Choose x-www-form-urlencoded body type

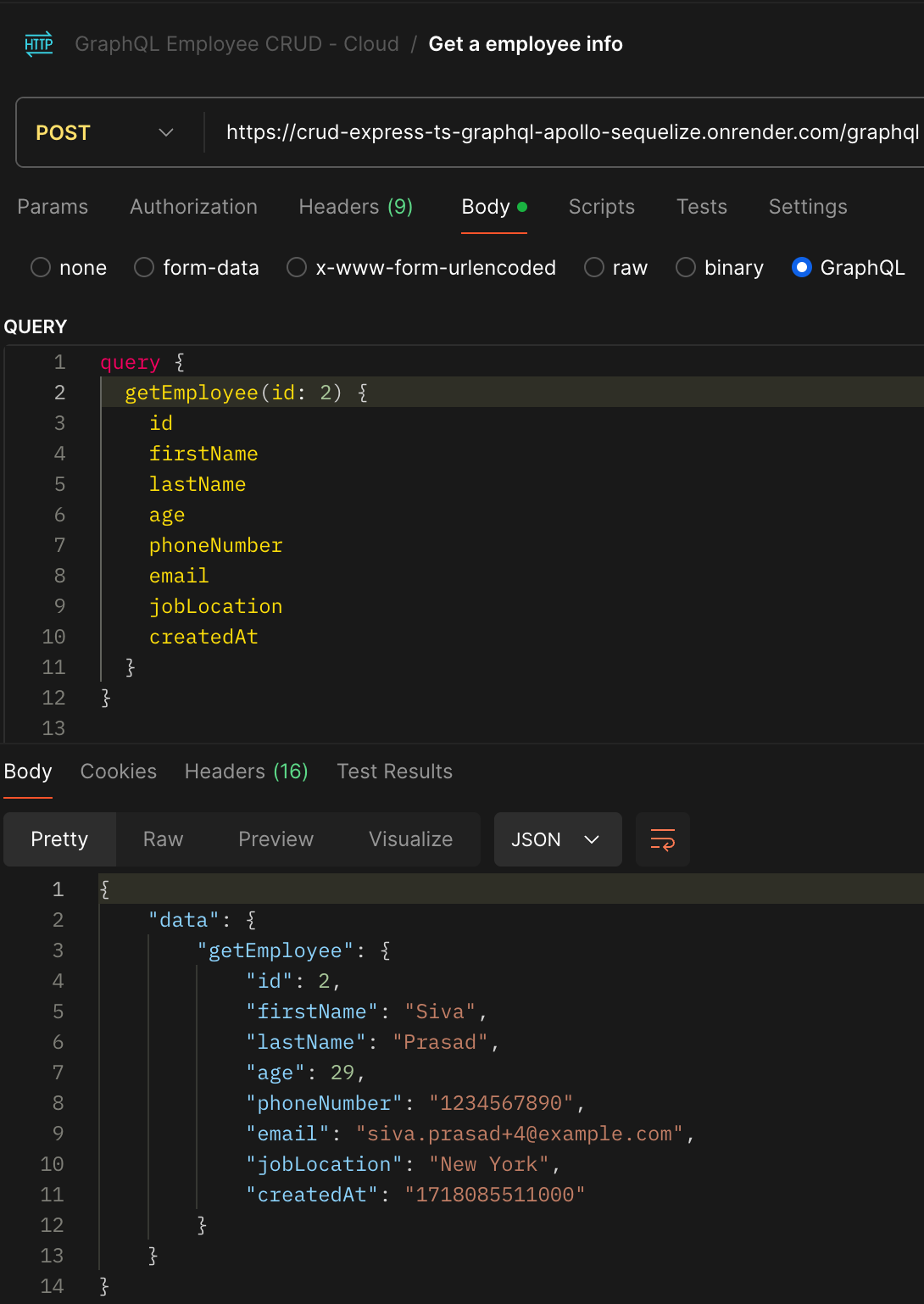click(x=297, y=268)
